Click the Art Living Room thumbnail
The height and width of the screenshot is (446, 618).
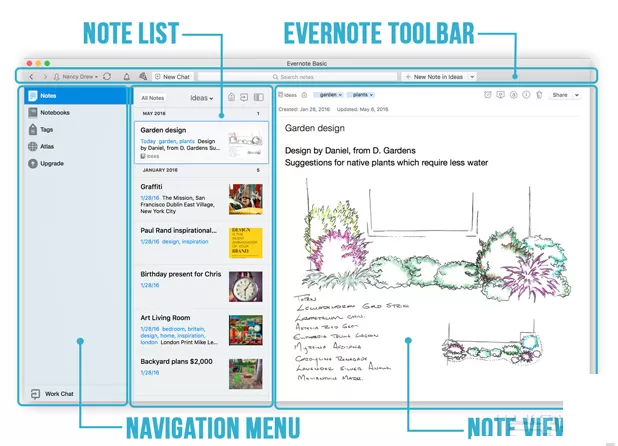tap(246, 330)
